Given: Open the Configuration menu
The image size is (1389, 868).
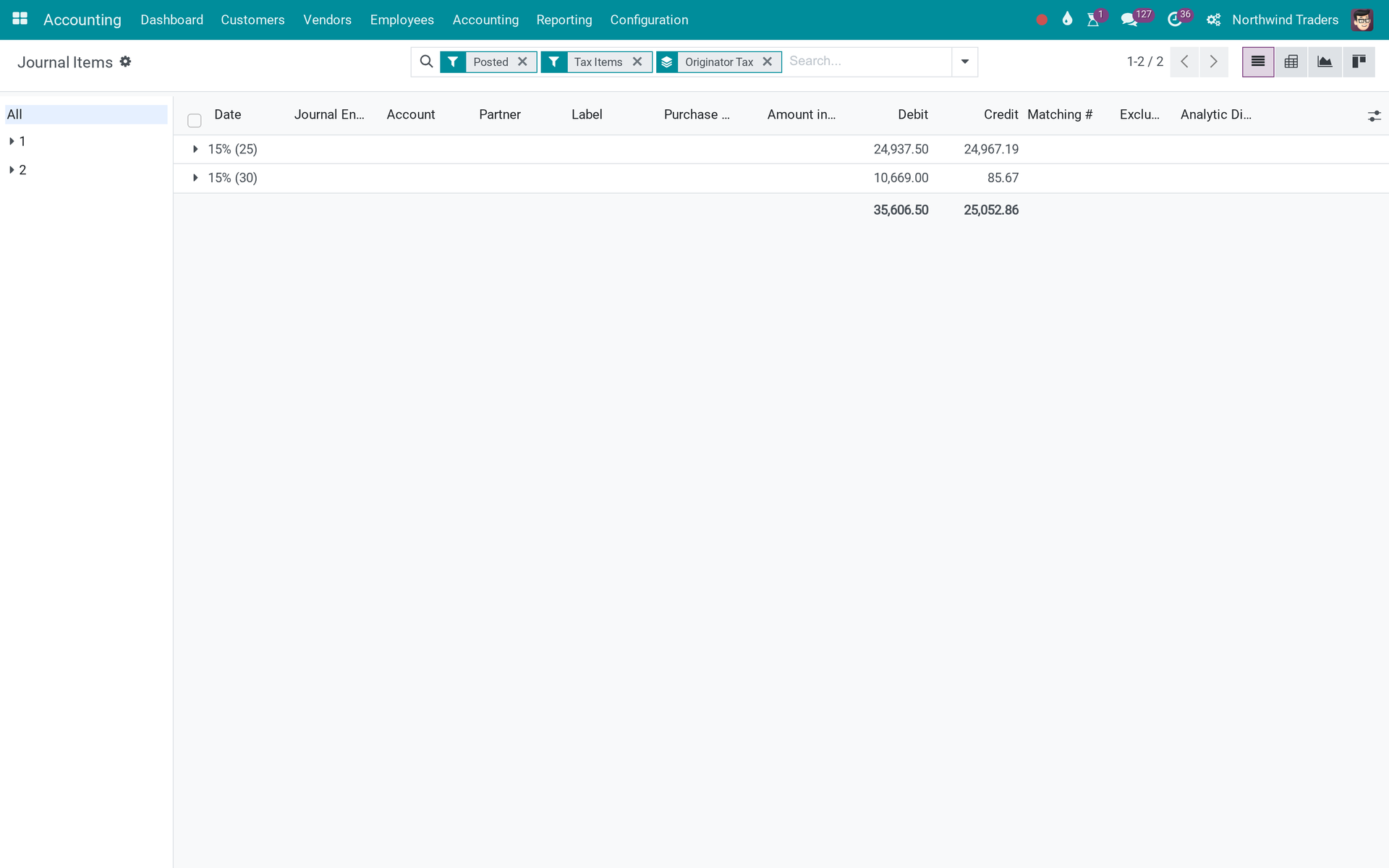Looking at the screenshot, I should [x=649, y=20].
